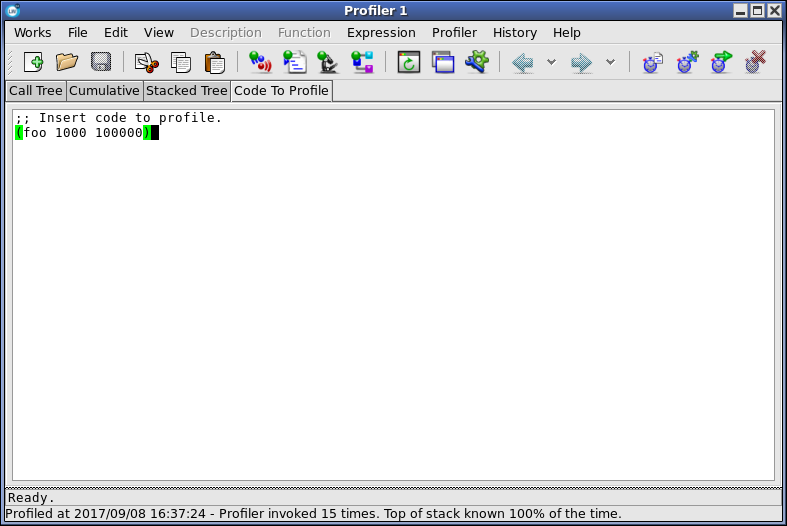Go back with the left arrow icon

point(522,63)
